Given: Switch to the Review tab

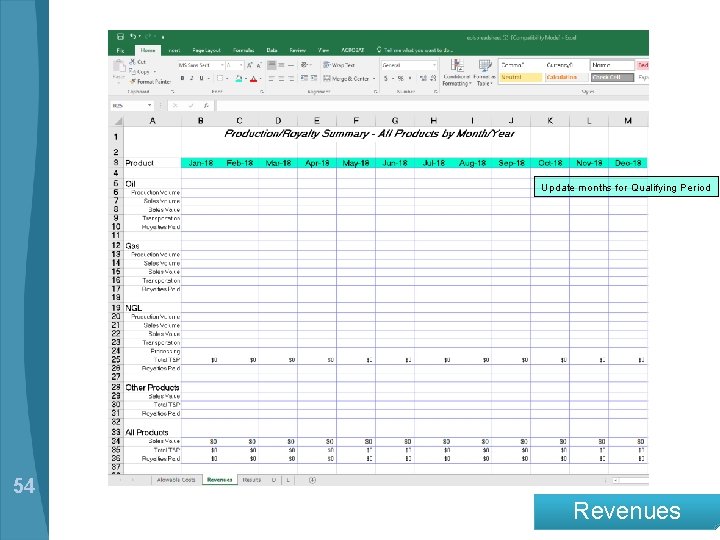Looking at the screenshot, I should click(298, 50).
